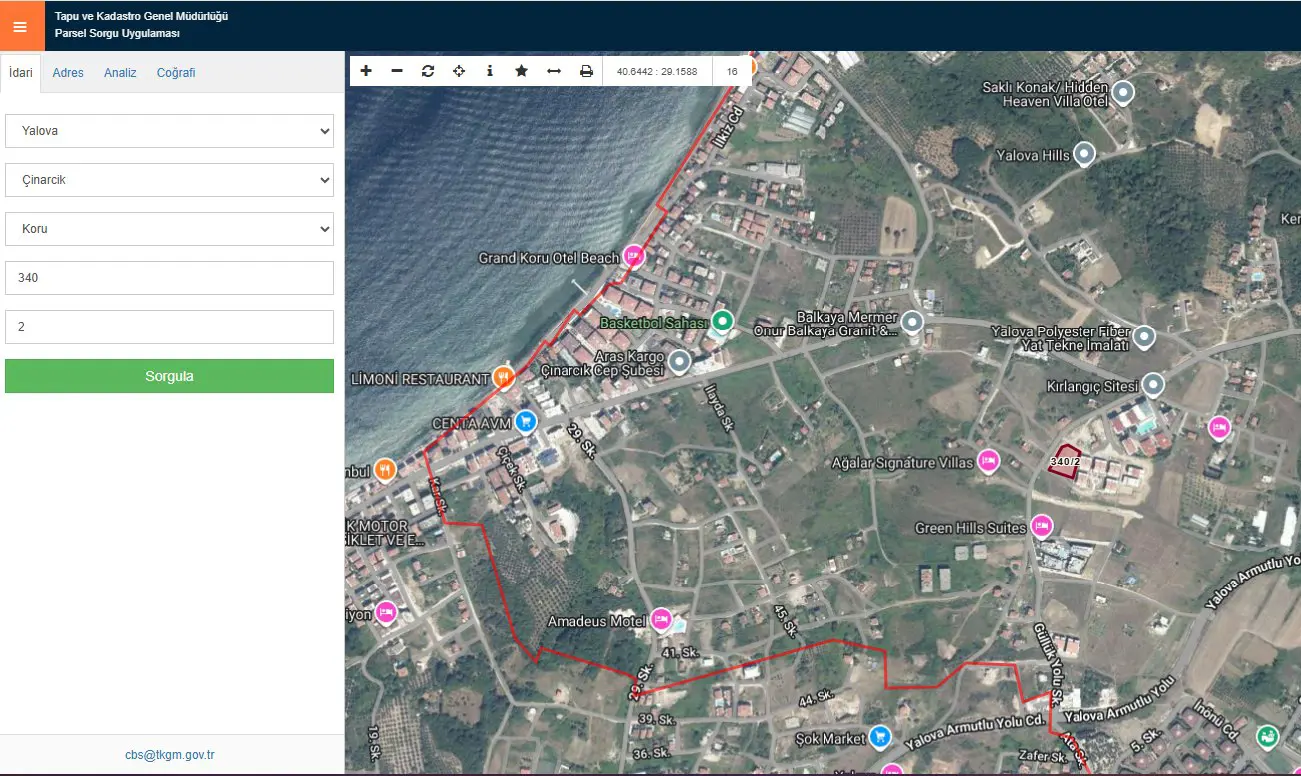The height and width of the screenshot is (776, 1301).
Task: Select the Green Hills Suites marker
Action: [1041, 526]
